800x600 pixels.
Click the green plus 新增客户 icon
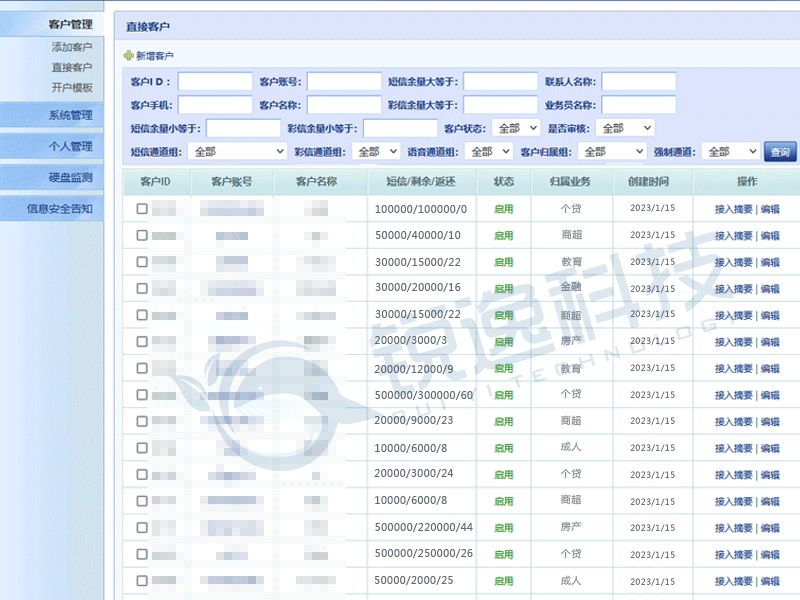click(128, 56)
